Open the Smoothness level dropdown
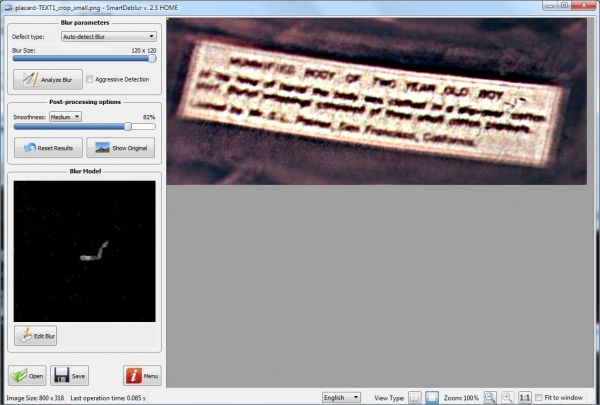The width and height of the screenshot is (600, 405). tap(65, 117)
